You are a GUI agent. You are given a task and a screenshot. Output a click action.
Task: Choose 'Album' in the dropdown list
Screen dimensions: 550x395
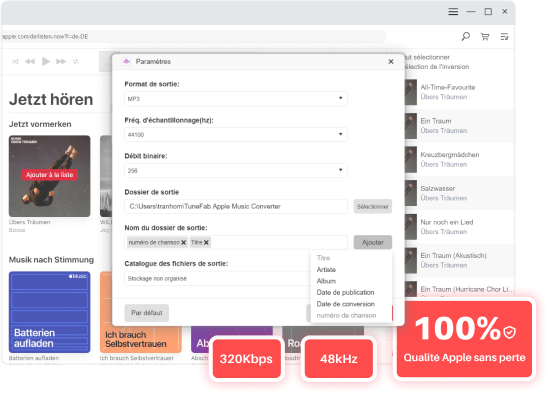click(x=326, y=281)
